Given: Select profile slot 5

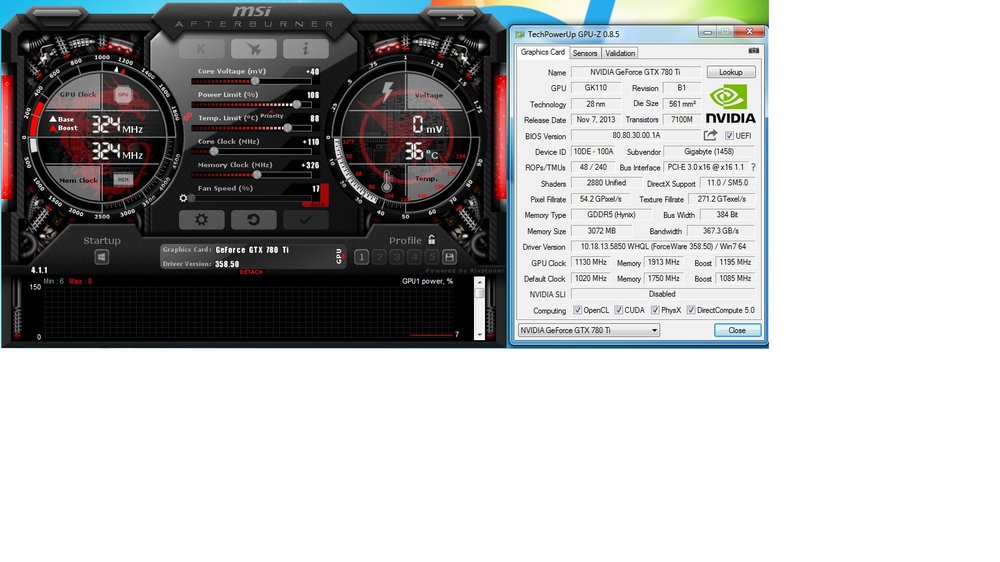Looking at the screenshot, I should (432, 256).
